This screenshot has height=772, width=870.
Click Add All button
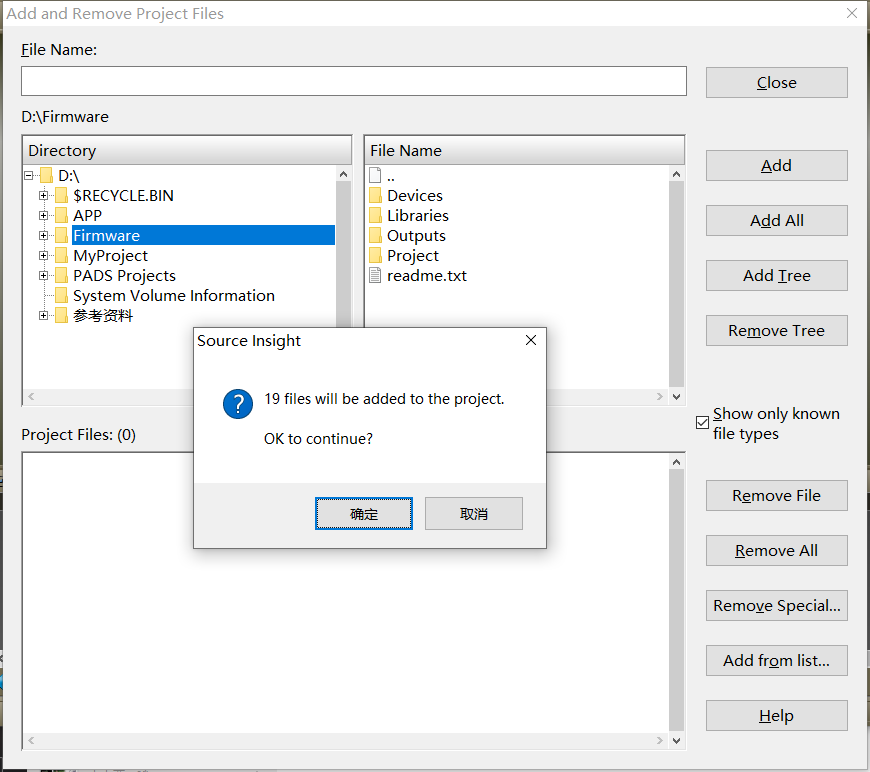pos(776,220)
